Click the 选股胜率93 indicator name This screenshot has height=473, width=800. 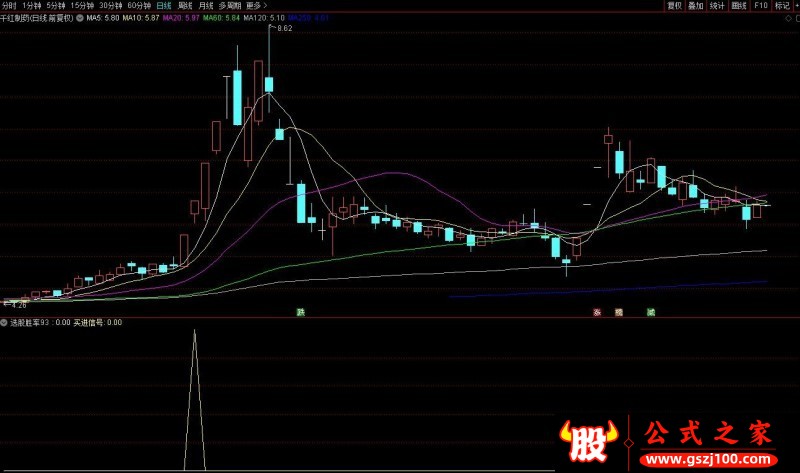(x=30, y=322)
